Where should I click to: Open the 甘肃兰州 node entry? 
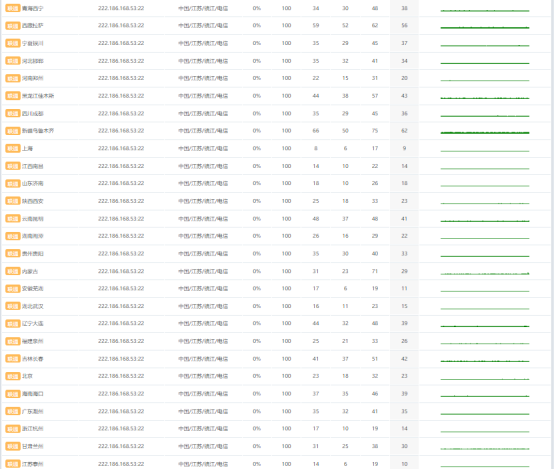[x=33, y=446]
